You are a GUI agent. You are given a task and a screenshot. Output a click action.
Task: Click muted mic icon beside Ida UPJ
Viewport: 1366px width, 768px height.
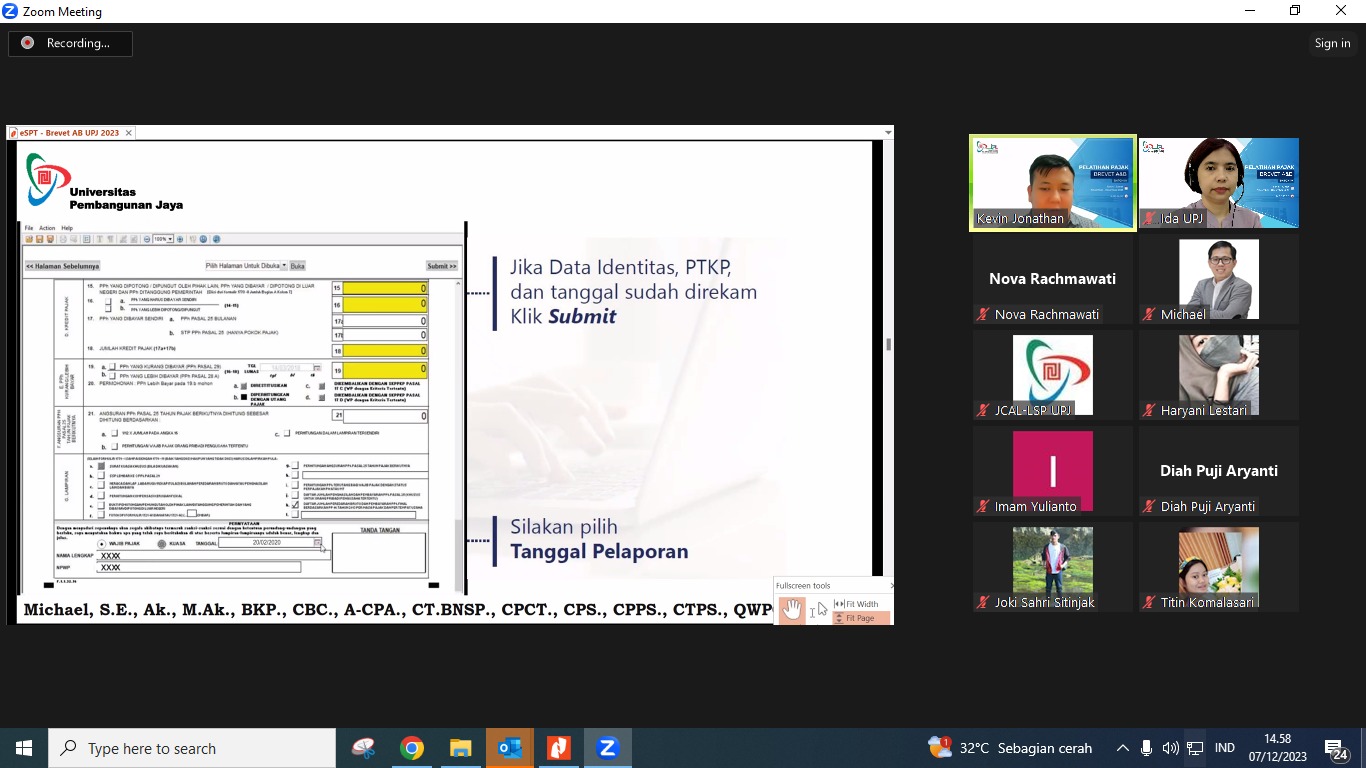(x=1150, y=218)
